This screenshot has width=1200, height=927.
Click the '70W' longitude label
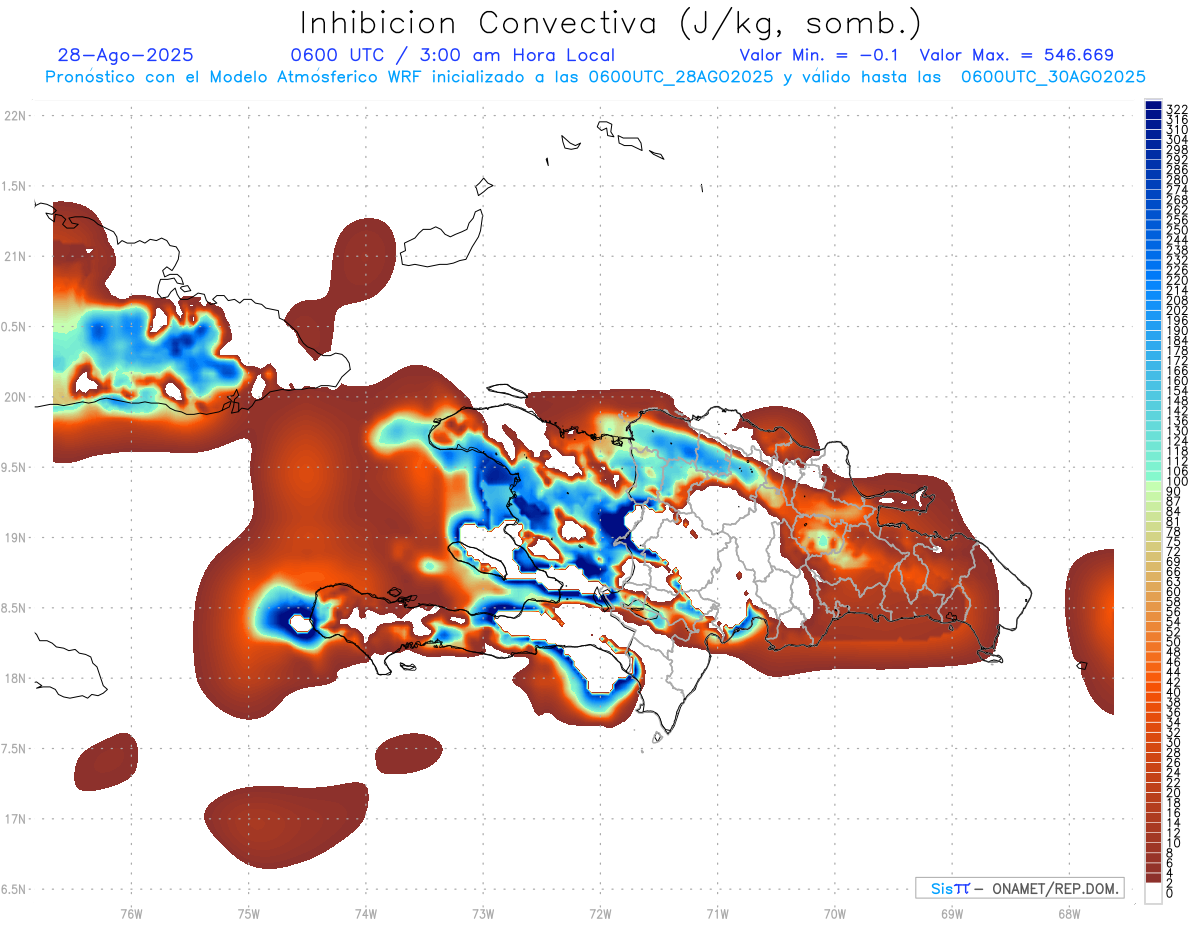pyautogui.click(x=835, y=912)
